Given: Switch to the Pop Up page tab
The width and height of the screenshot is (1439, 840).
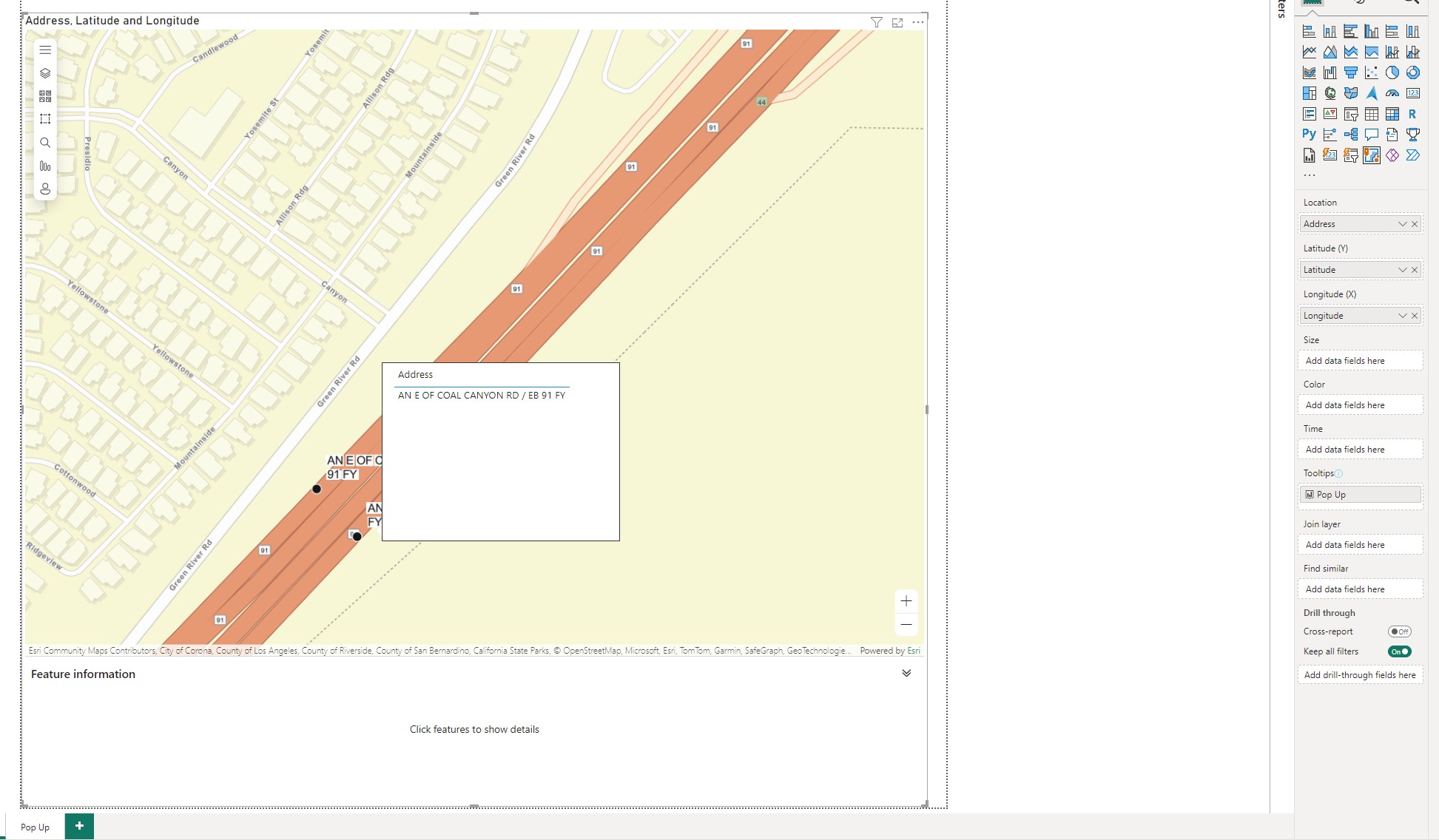Looking at the screenshot, I should pyautogui.click(x=36, y=827).
